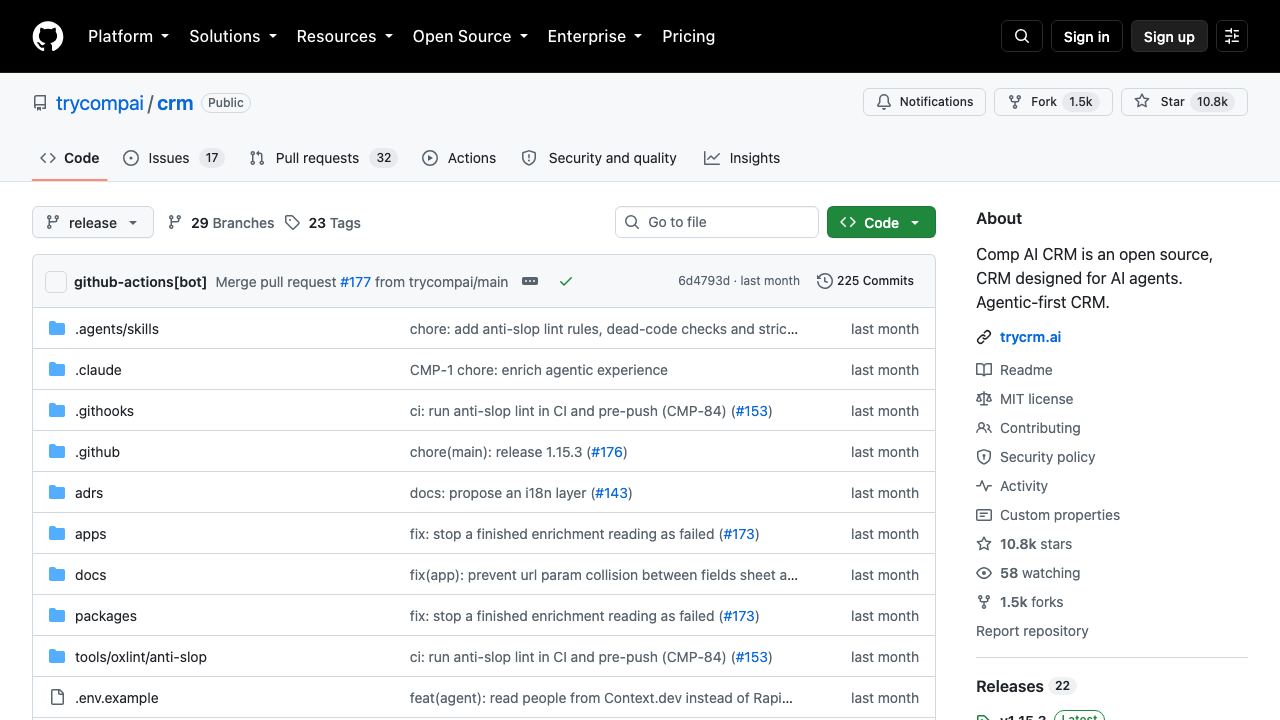Visit the trycrm.ai website link
This screenshot has width=1280, height=720.
(1030, 337)
